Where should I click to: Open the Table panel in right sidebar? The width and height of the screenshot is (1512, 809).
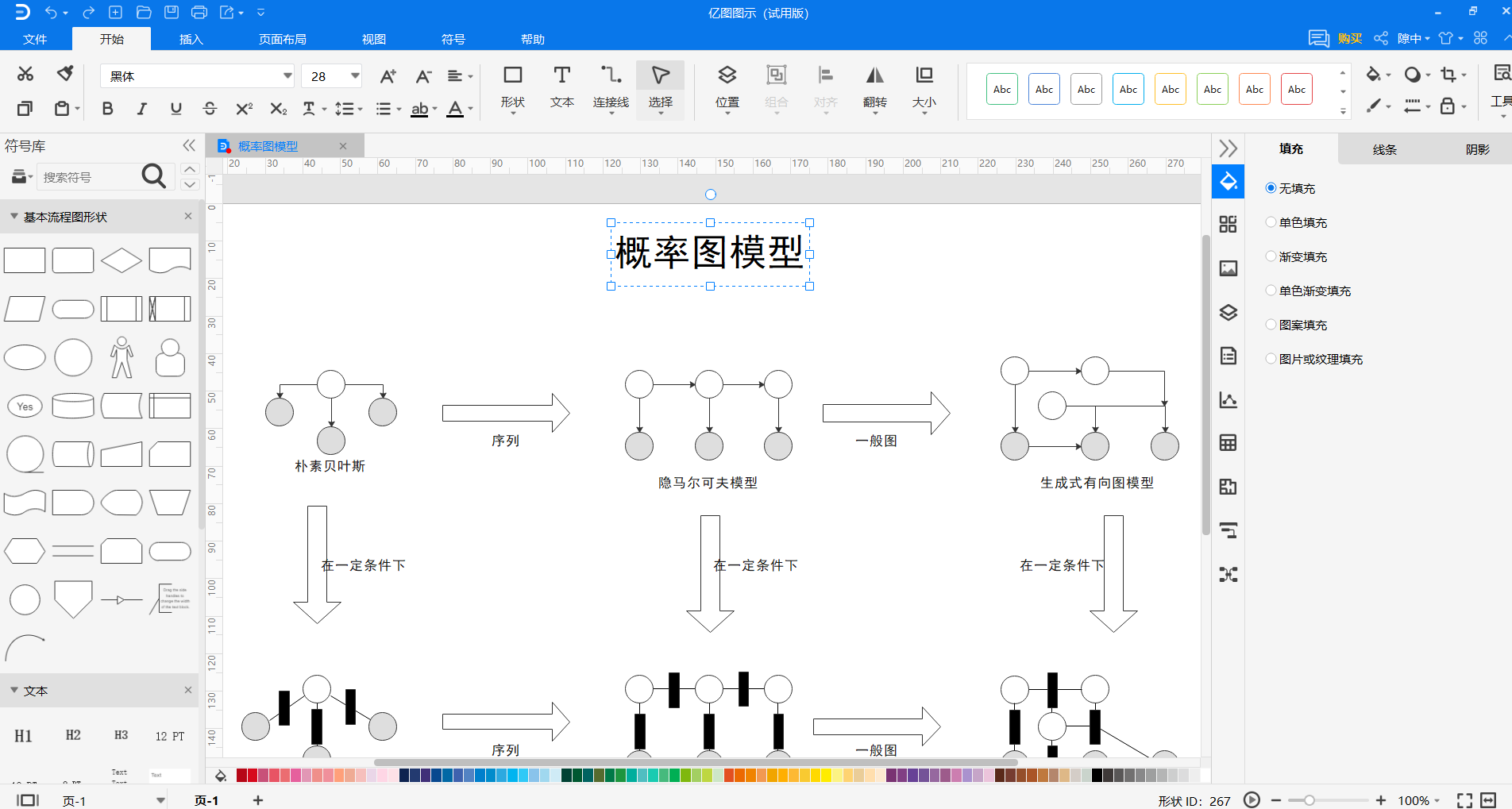pos(1228,443)
